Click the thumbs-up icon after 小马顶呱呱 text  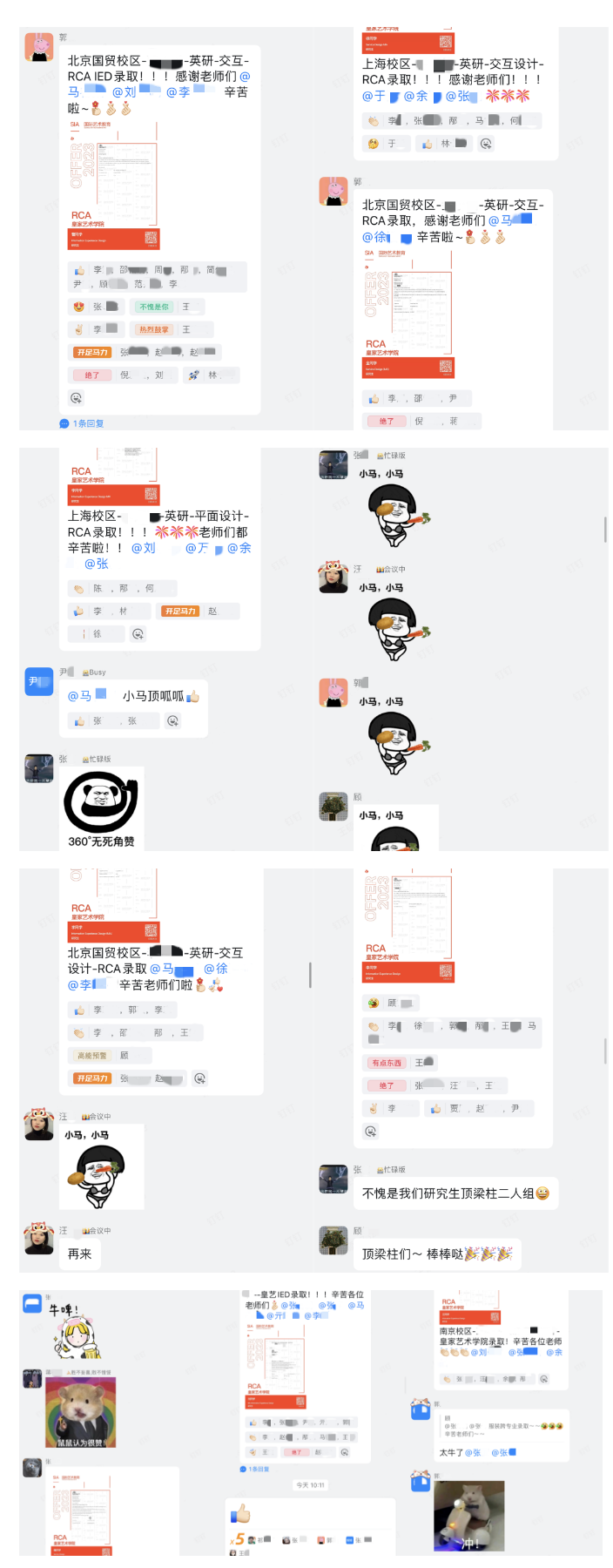pyautogui.click(x=193, y=696)
